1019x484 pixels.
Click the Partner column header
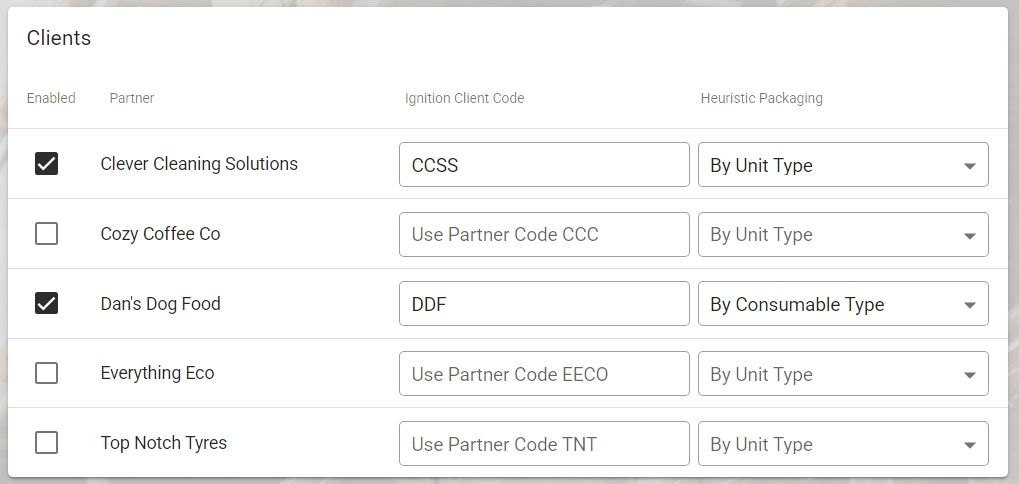coord(131,98)
